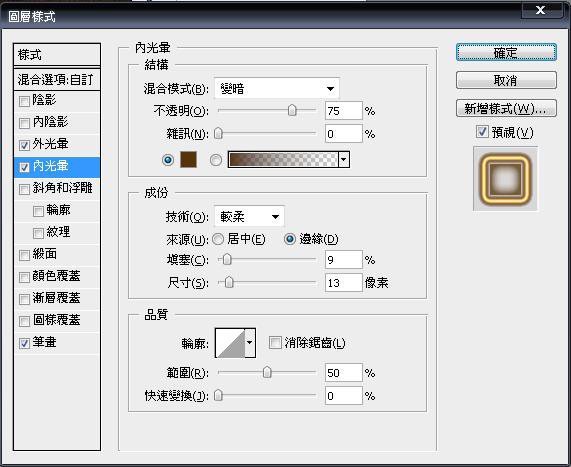571x467 pixels.
Task: Select the solid color radio button
Action: click(x=168, y=160)
